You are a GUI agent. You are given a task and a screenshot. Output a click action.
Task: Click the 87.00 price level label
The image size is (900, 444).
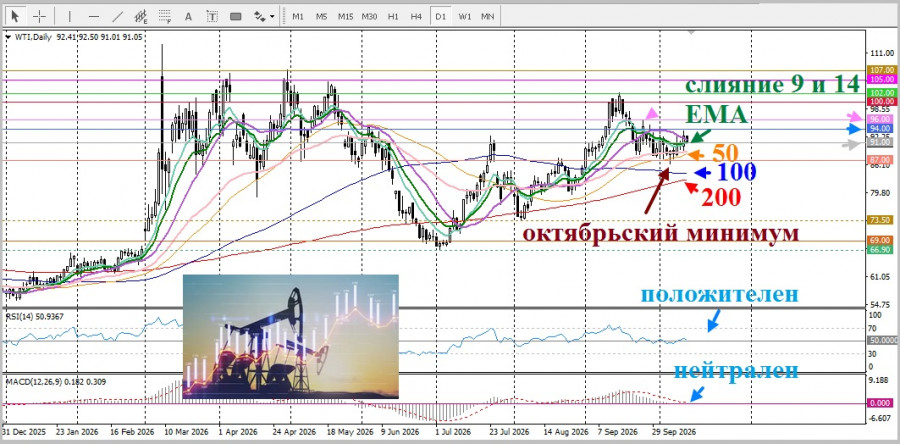881,159
